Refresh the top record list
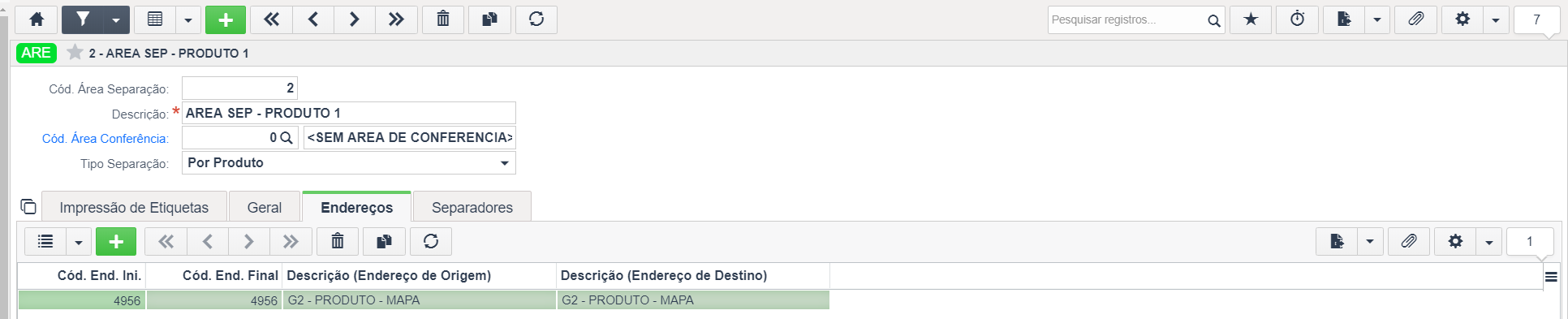The width and height of the screenshot is (1568, 319). coord(536,19)
